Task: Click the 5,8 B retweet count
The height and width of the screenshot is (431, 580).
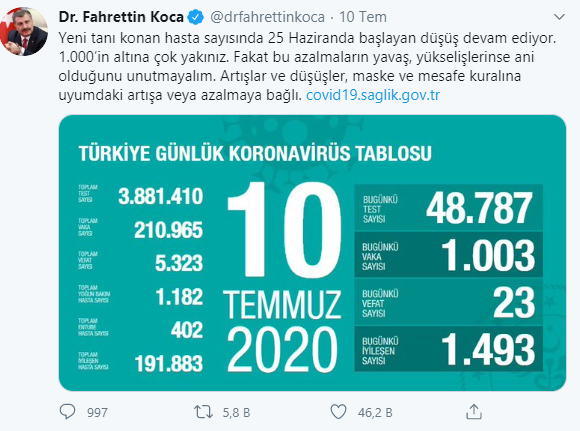Action: 236,413
